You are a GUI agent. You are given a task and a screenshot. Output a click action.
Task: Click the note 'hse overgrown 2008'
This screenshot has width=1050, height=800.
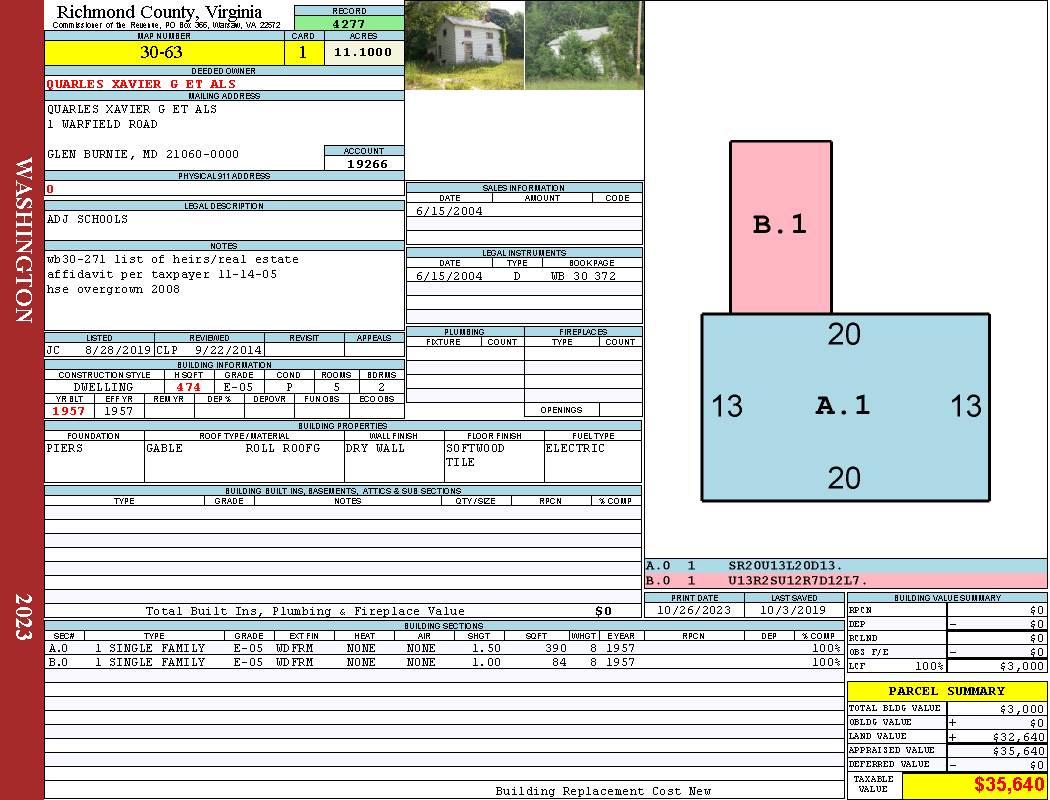point(113,290)
